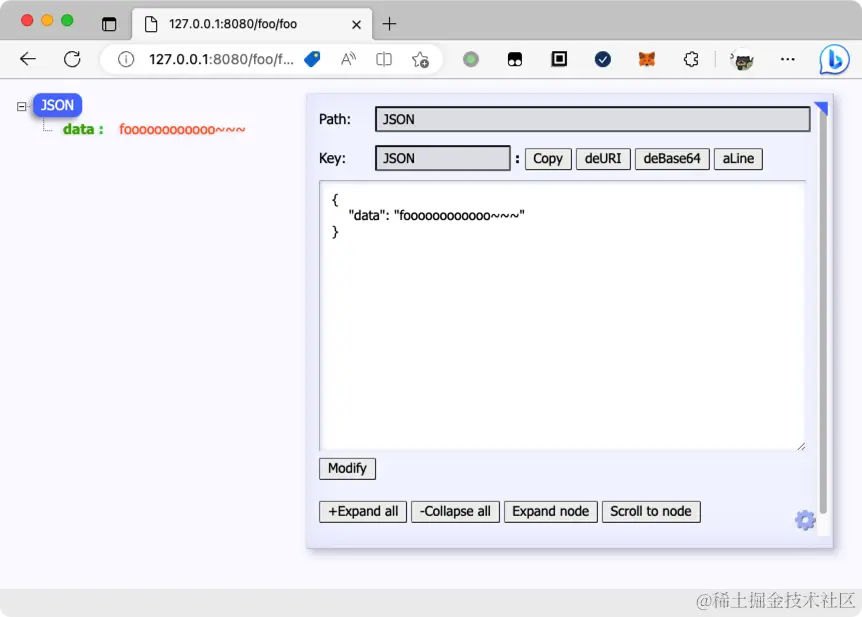
Task: Focus the Key input field
Action: click(443, 158)
